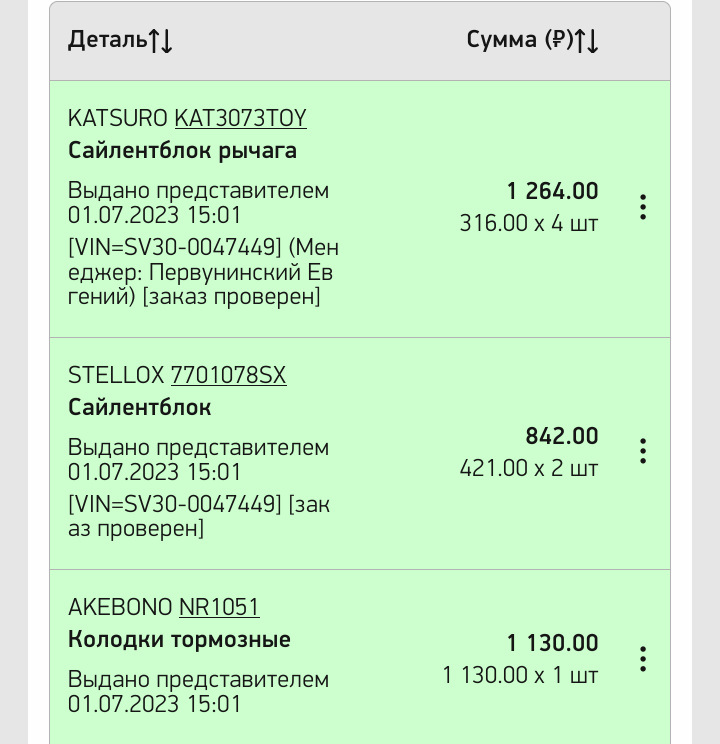The width and height of the screenshot is (720, 744).
Task: Click the 1 264.00 total amount
Action: coord(552,191)
